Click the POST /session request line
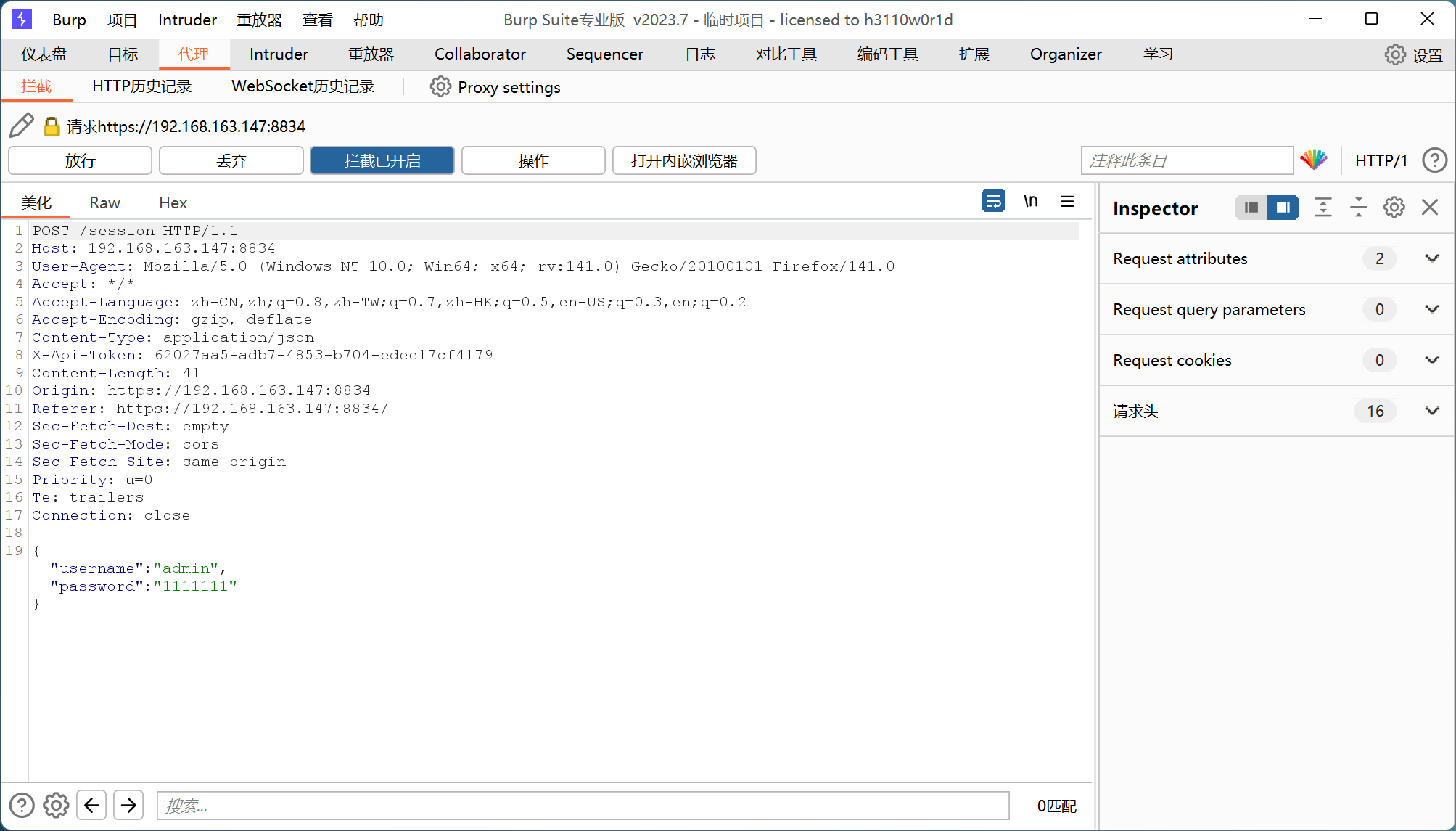This screenshot has width=1456, height=831. tap(135, 231)
